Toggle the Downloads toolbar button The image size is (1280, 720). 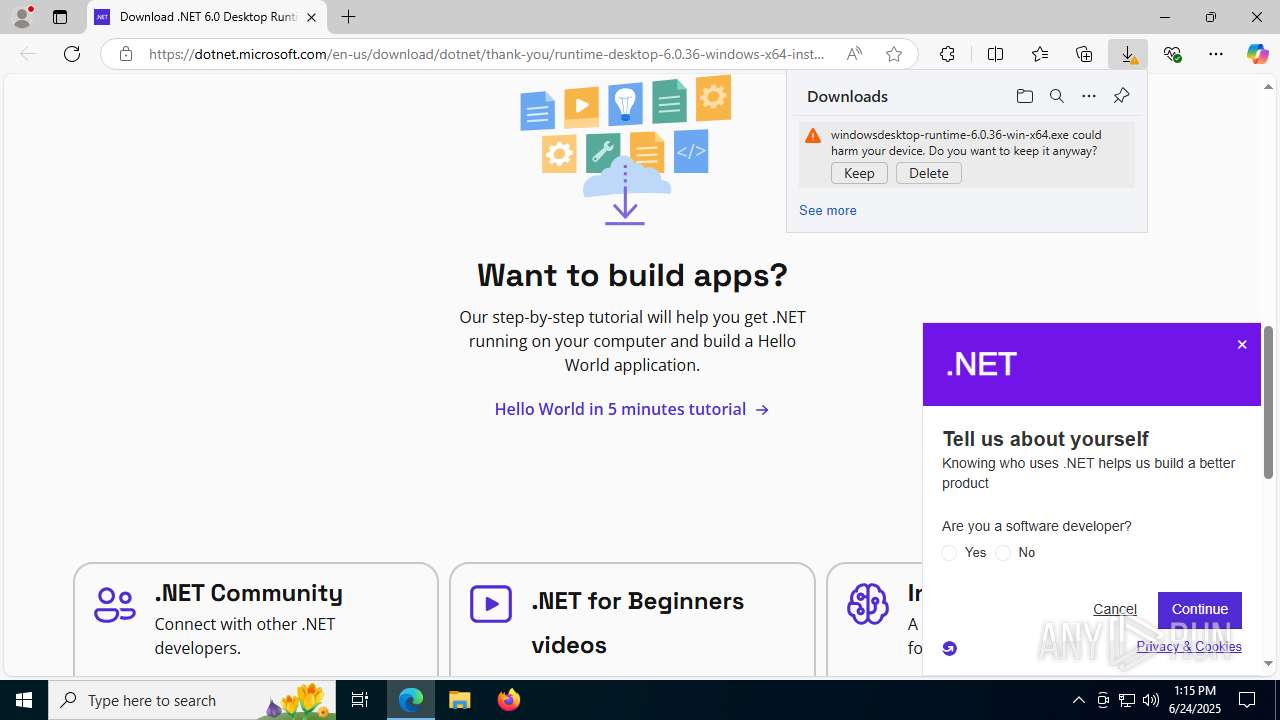click(x=1128, y=54)
